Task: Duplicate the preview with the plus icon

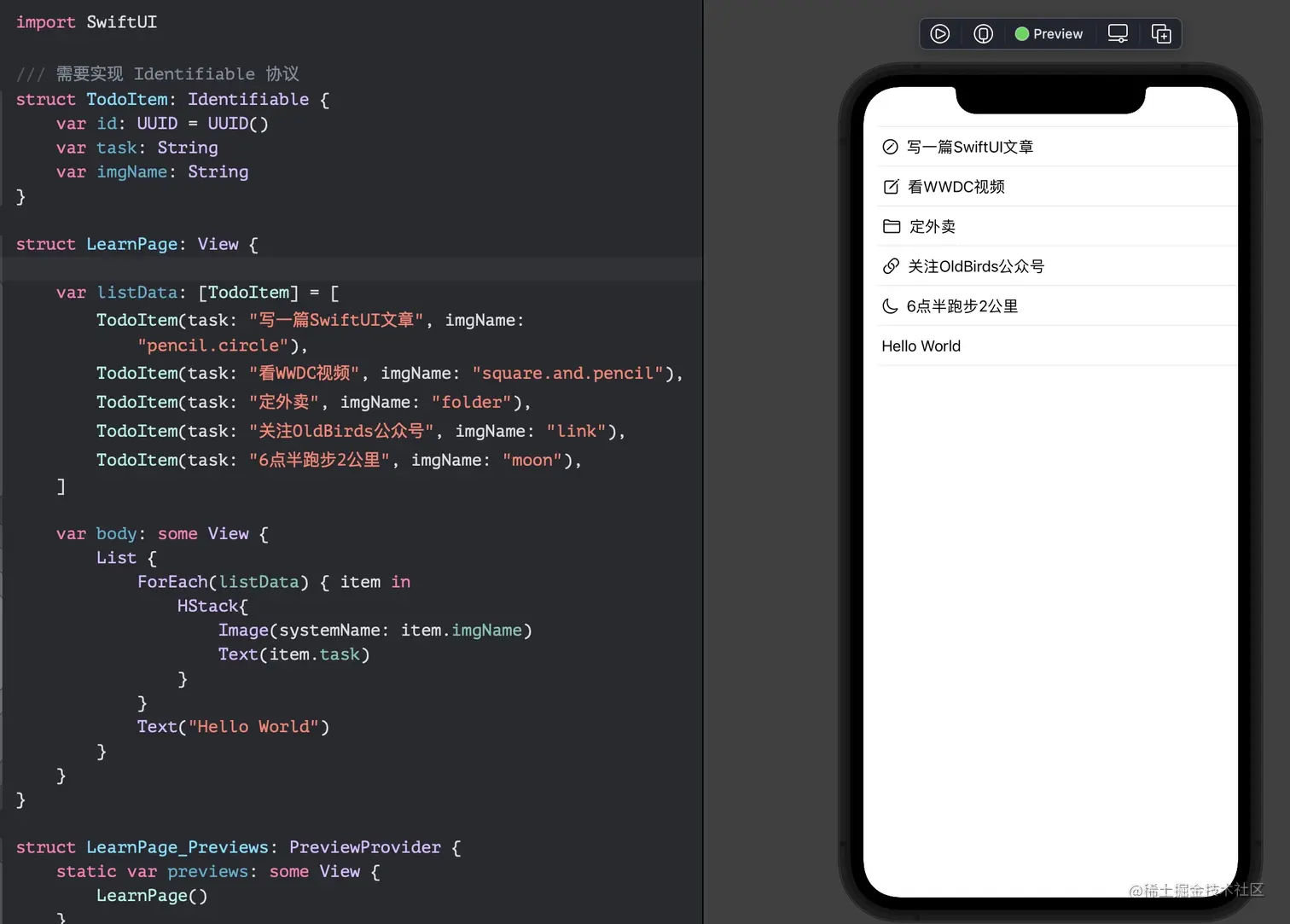Action: coord(1161,34)
